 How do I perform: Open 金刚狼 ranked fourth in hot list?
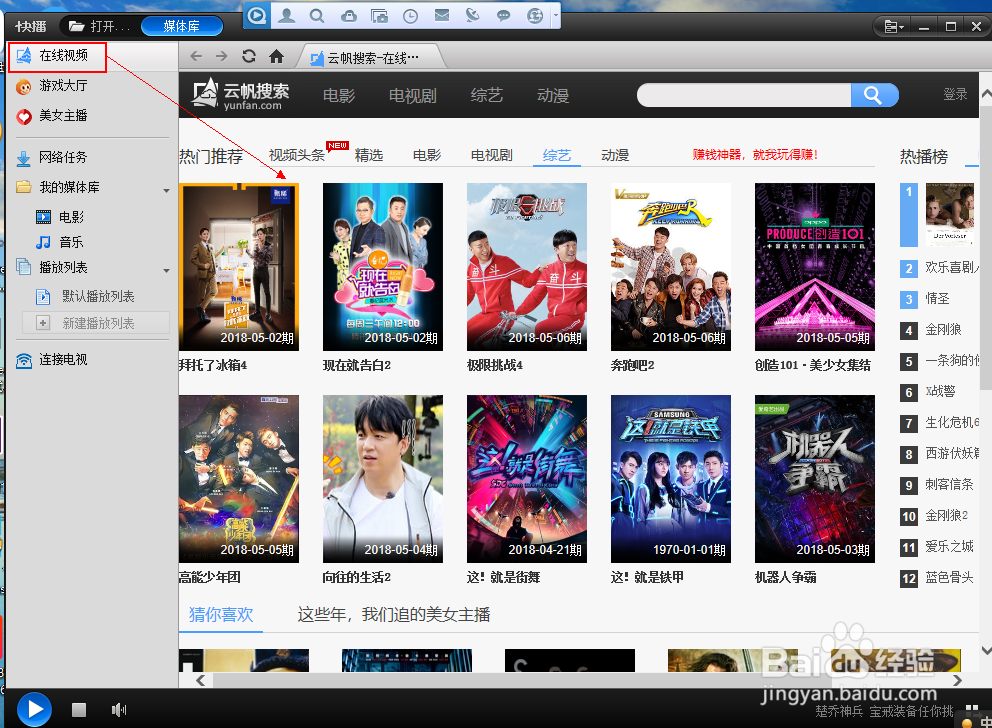coord(943,330)
